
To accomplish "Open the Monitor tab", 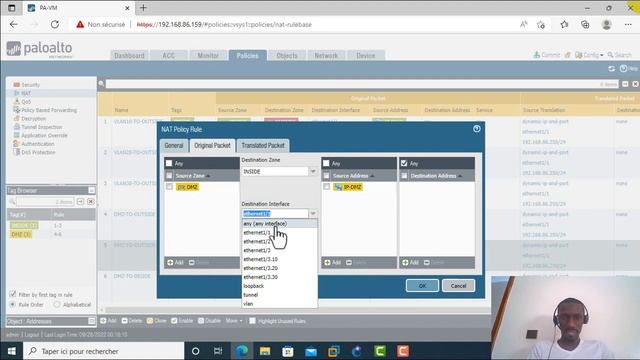I will 208,56.
